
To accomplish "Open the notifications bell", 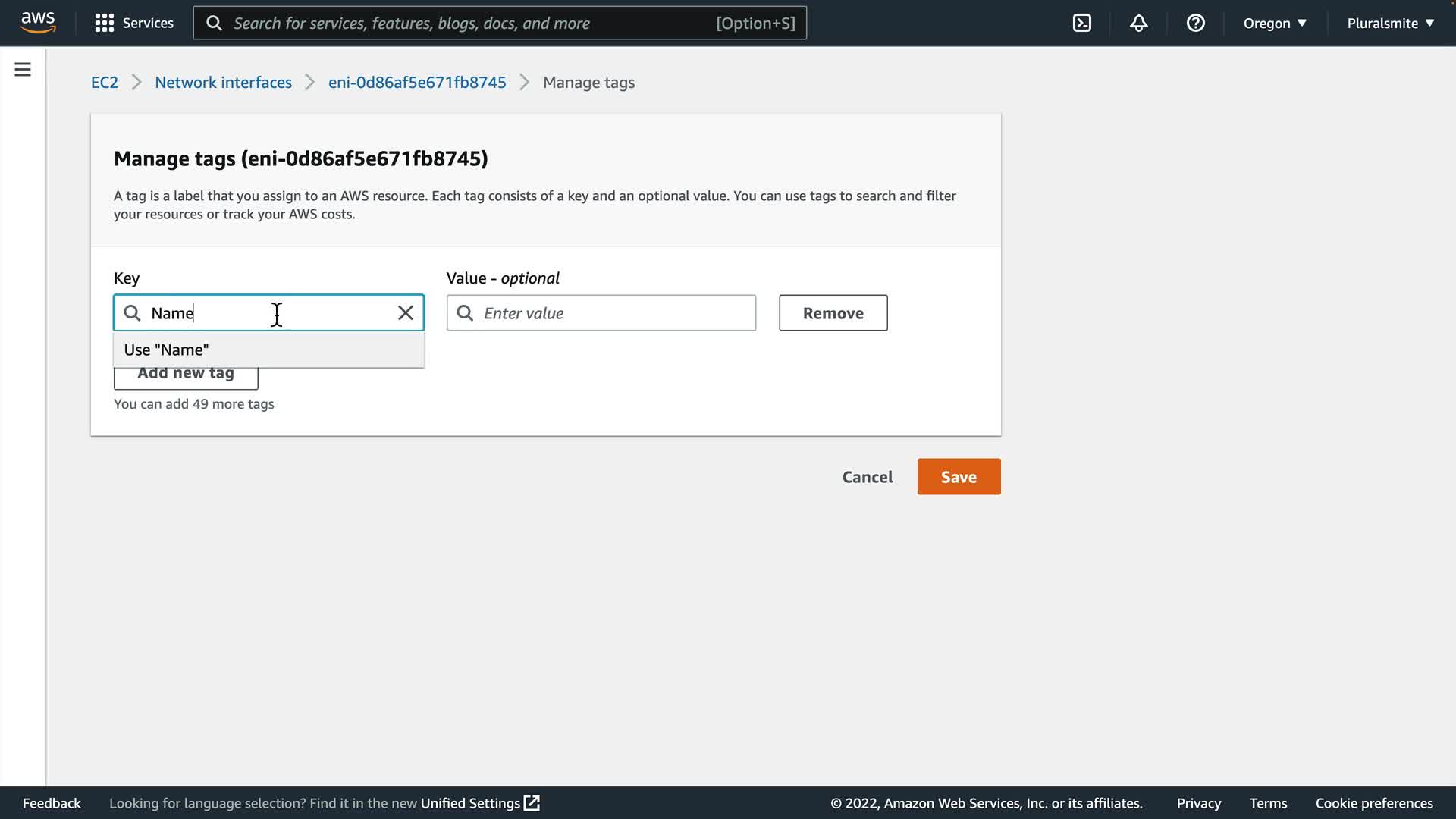I will click(x=1138, y=23).
